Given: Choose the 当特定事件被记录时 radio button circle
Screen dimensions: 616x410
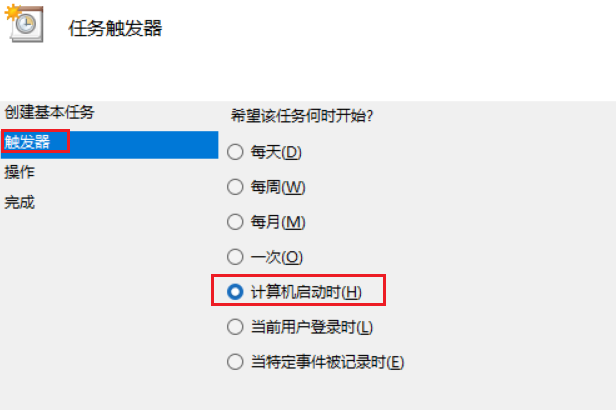Looking at the screenshot, I should (235, 362).
